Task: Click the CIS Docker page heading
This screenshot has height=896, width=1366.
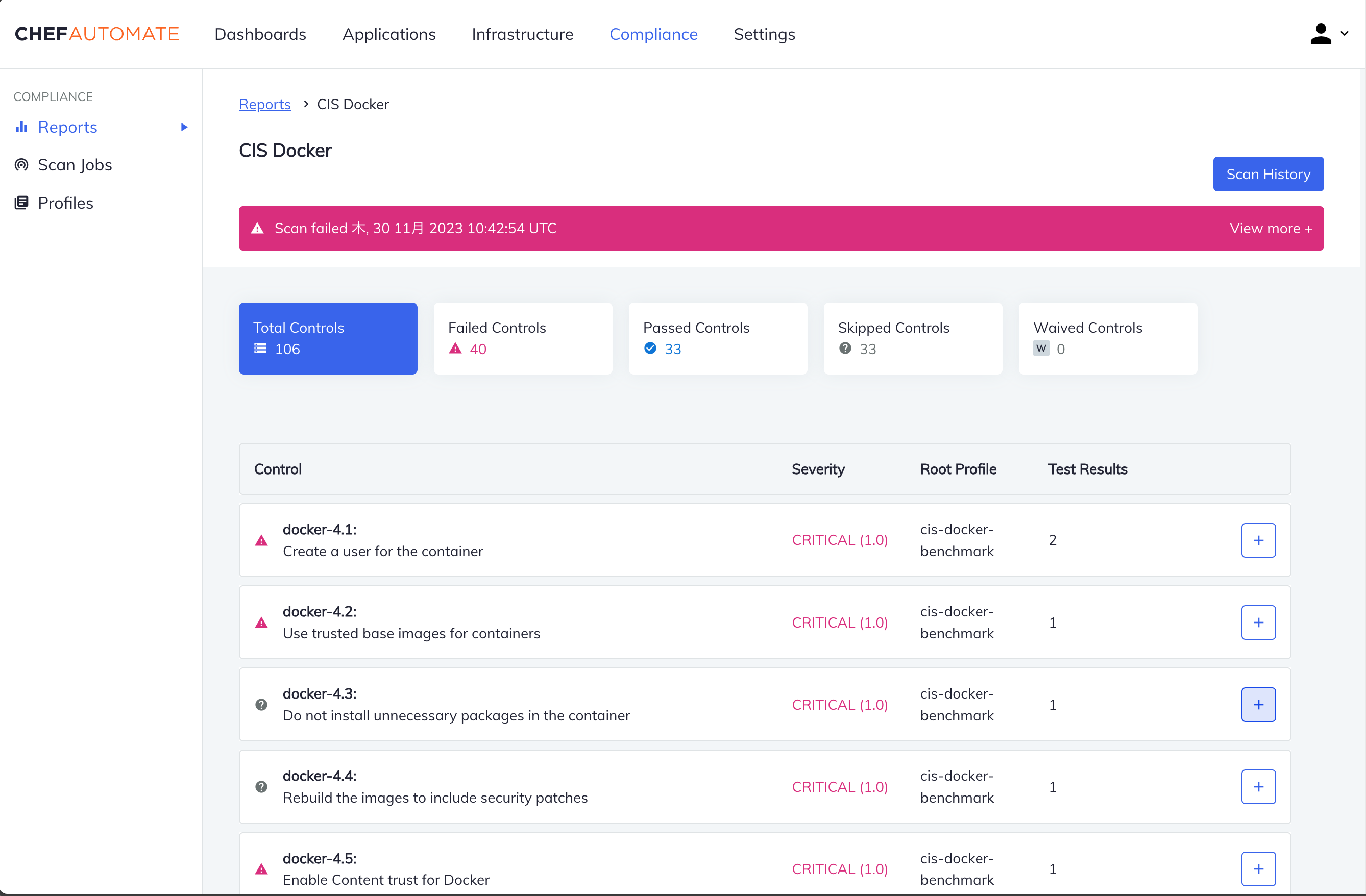Action: (x=285, y=151)
